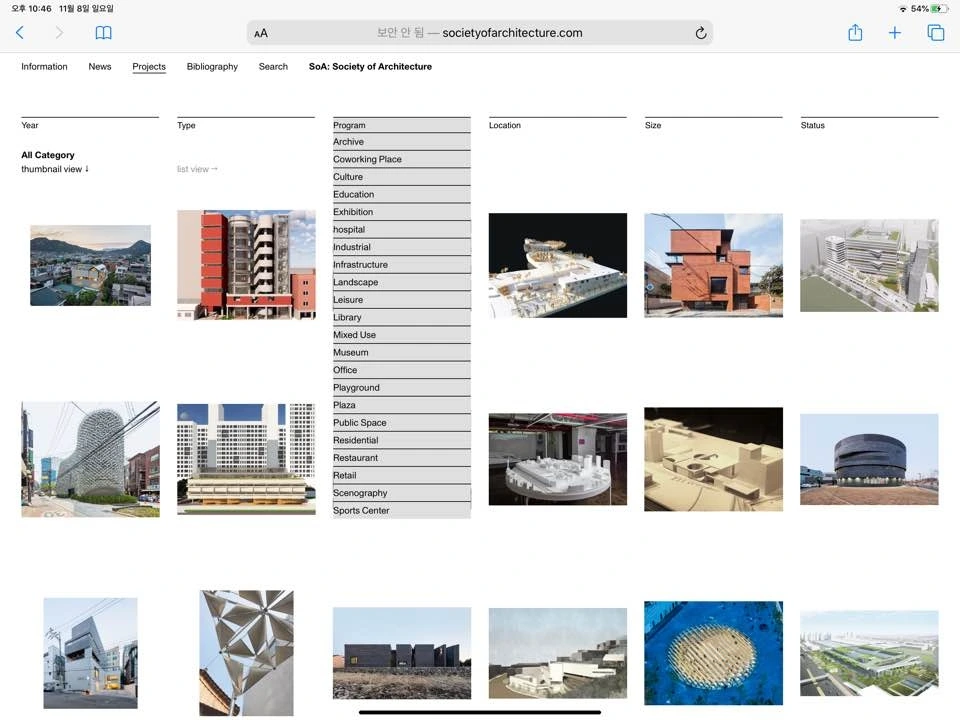Collapse the Program filter dropdown

(402, 125)
